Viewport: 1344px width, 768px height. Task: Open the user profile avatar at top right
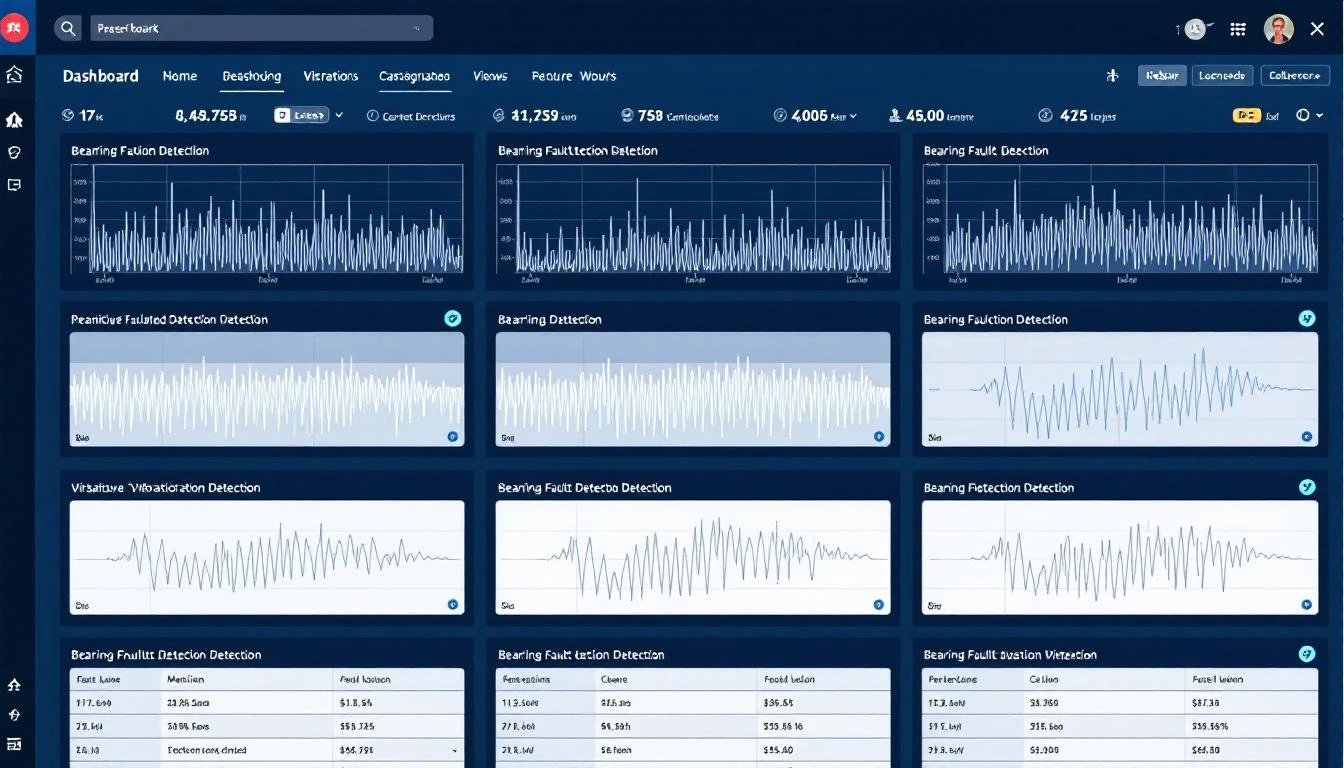[1278, 28]
